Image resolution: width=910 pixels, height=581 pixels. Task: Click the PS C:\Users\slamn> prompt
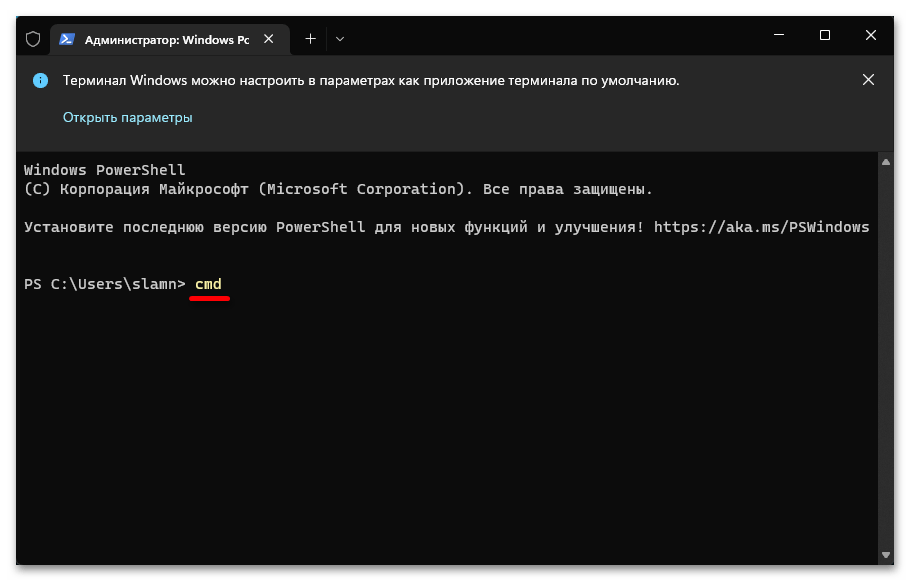click(104, 284)
